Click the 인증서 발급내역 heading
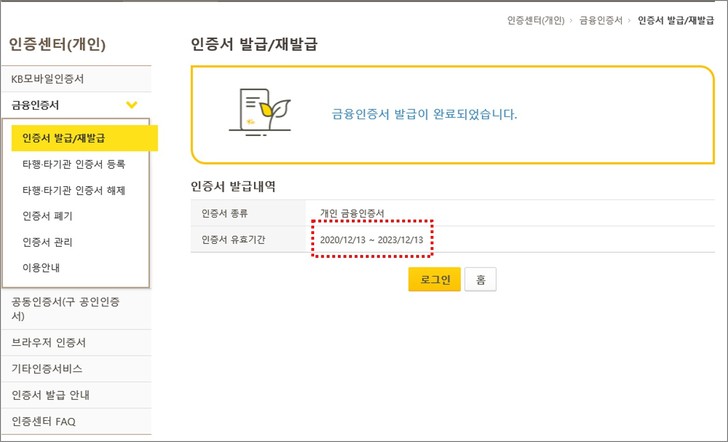This screenshot has height=442, width=728. click(x=233, y=187)
